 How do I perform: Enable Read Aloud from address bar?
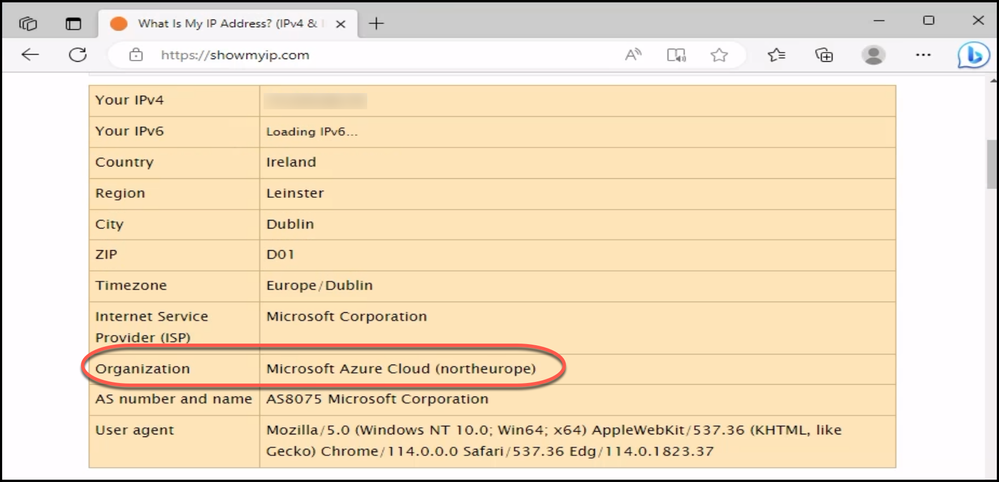(633, 55)
